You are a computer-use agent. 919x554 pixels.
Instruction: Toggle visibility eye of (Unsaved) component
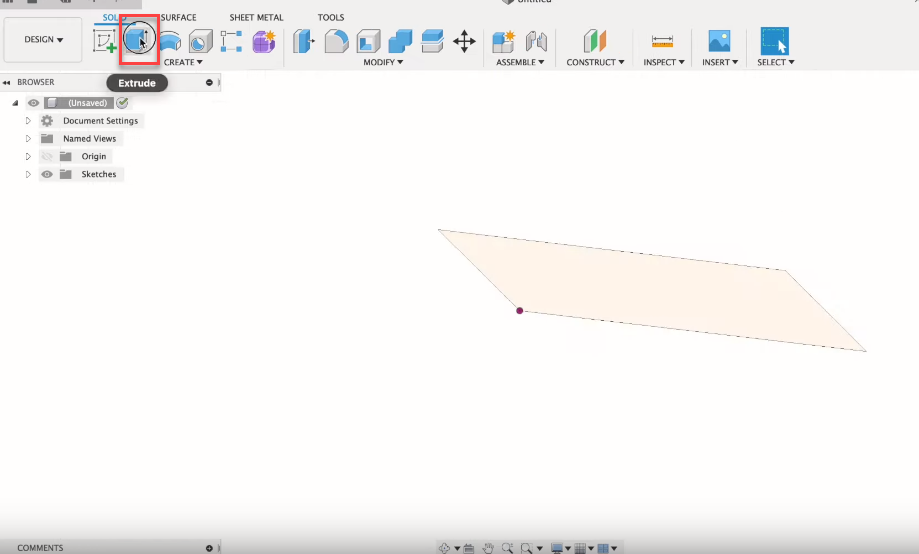pyautogui.click(x=33, y=103)
